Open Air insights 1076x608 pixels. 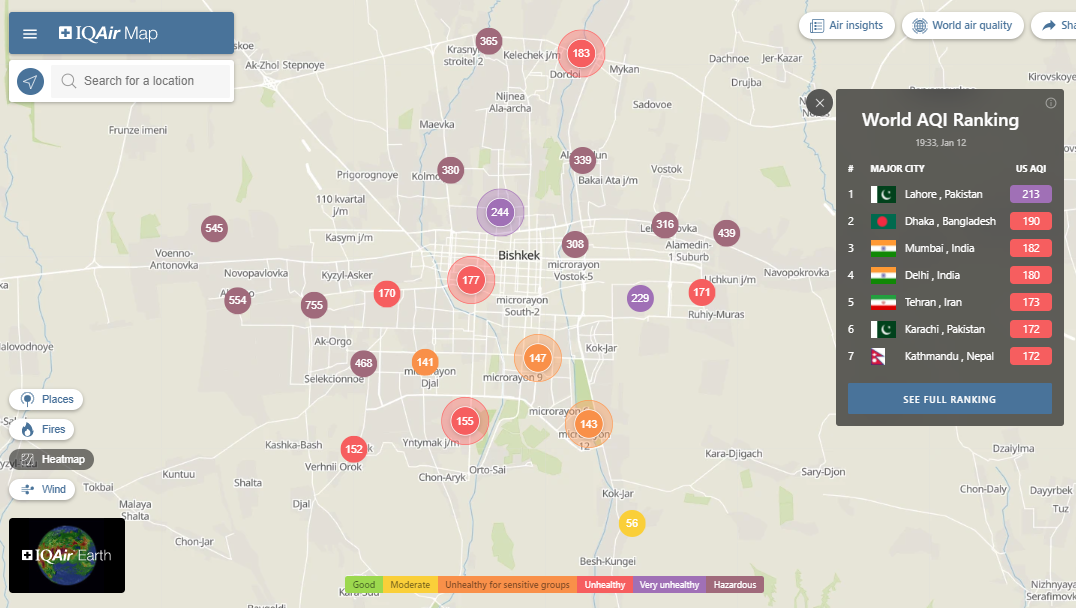point(847,26)
